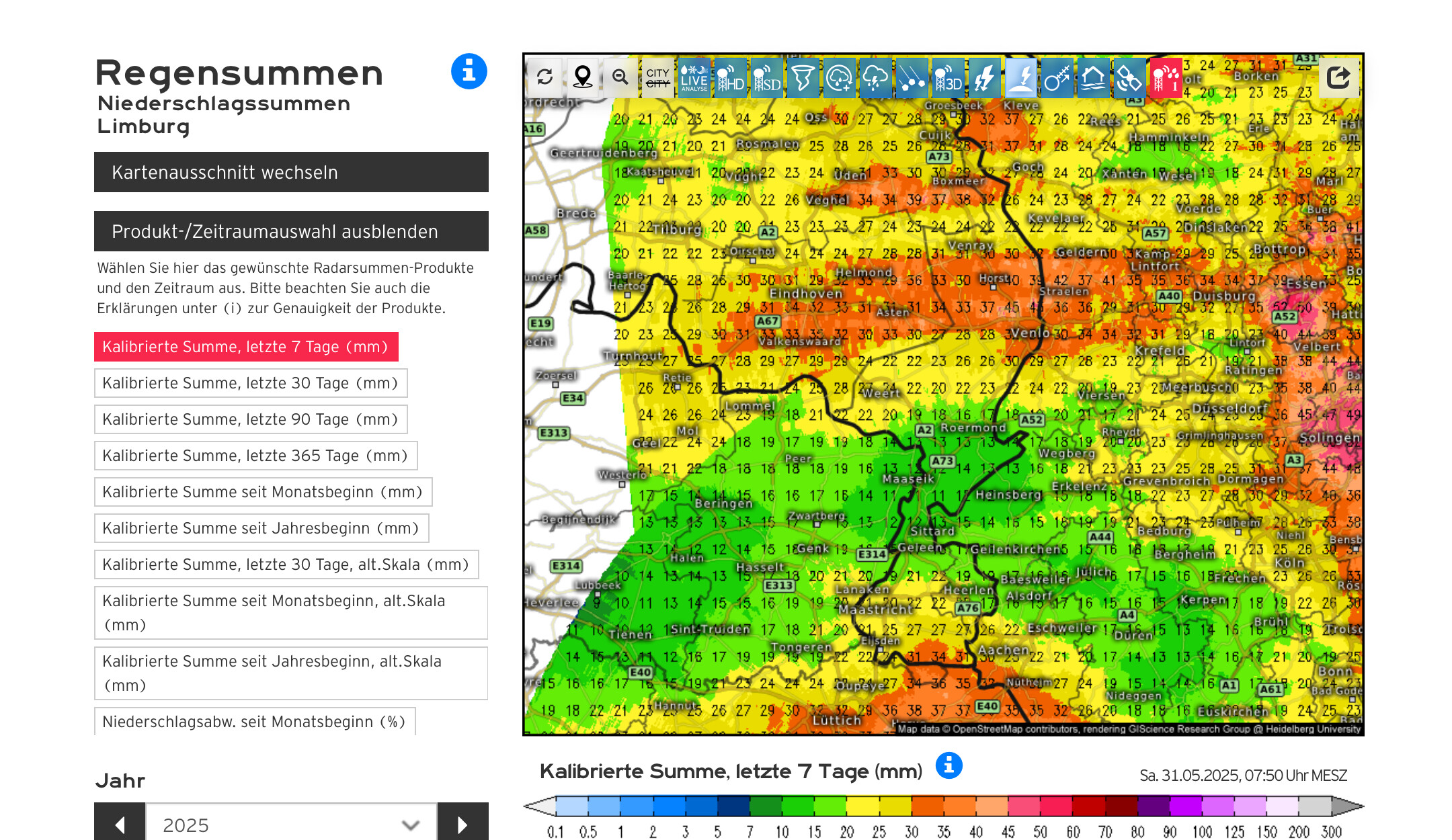
Task: Select Kalibrierte Summe seit Jahresbeginn (mm)
Action: [261, 528]
